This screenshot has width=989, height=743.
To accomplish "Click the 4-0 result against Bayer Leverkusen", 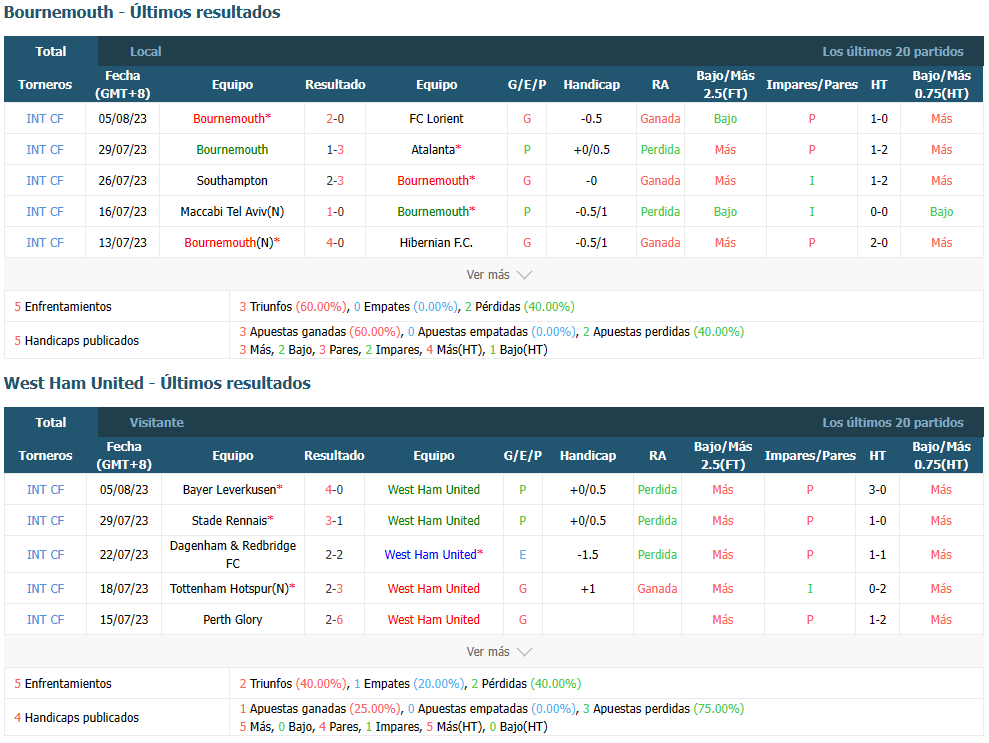I will (x=334, y=489).
